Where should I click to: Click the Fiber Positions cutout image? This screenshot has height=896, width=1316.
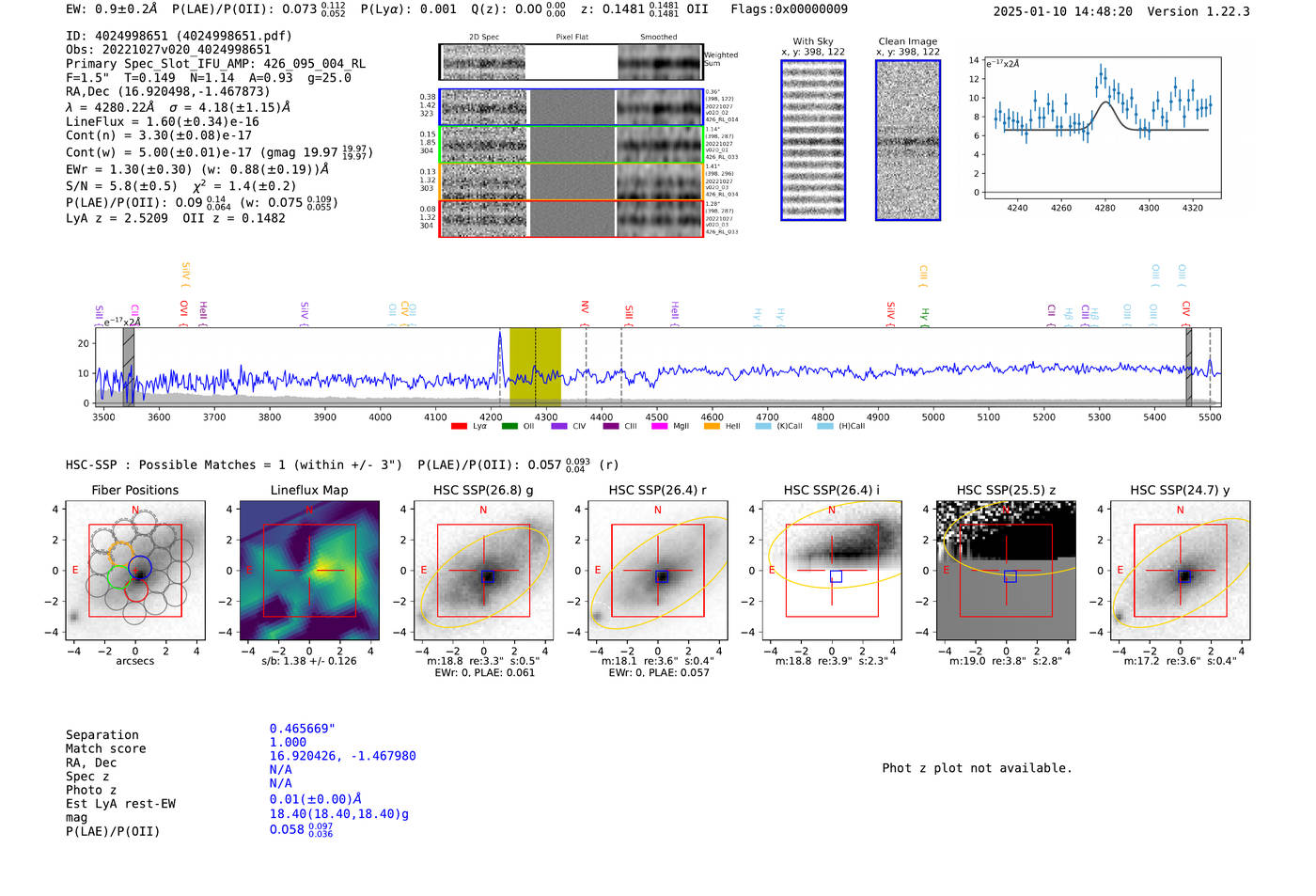coord(135,571)
